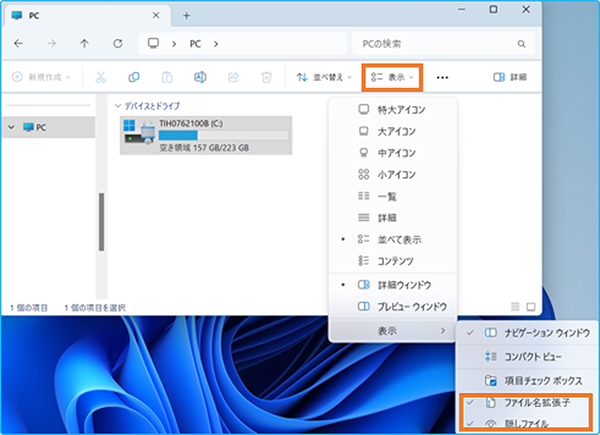Toggle 項目チェック ボックス option
This screenshot has width=600, height=435.
(527, 381)
